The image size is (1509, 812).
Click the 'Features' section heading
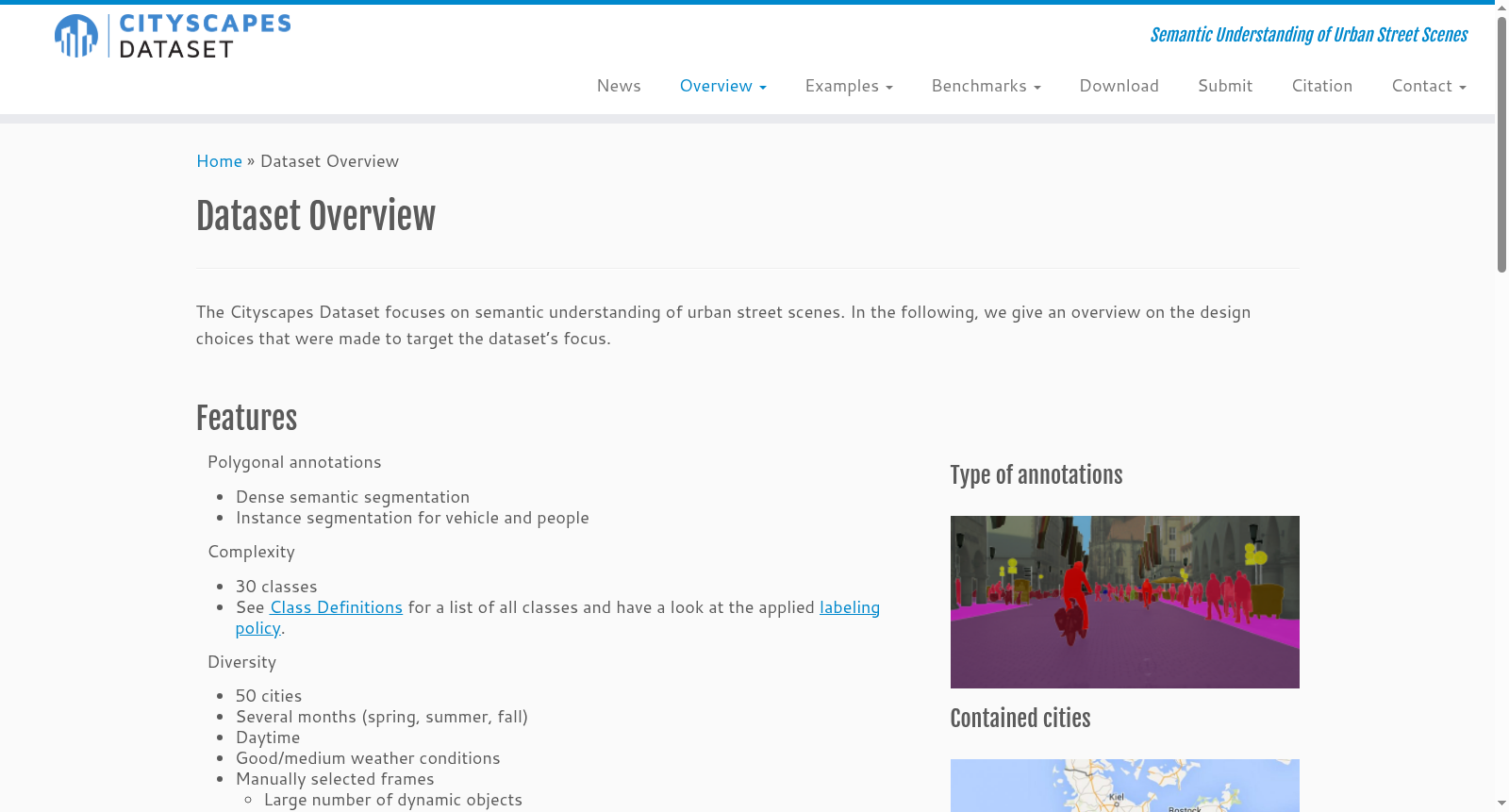pyautogui.click(x=246, y=418)
